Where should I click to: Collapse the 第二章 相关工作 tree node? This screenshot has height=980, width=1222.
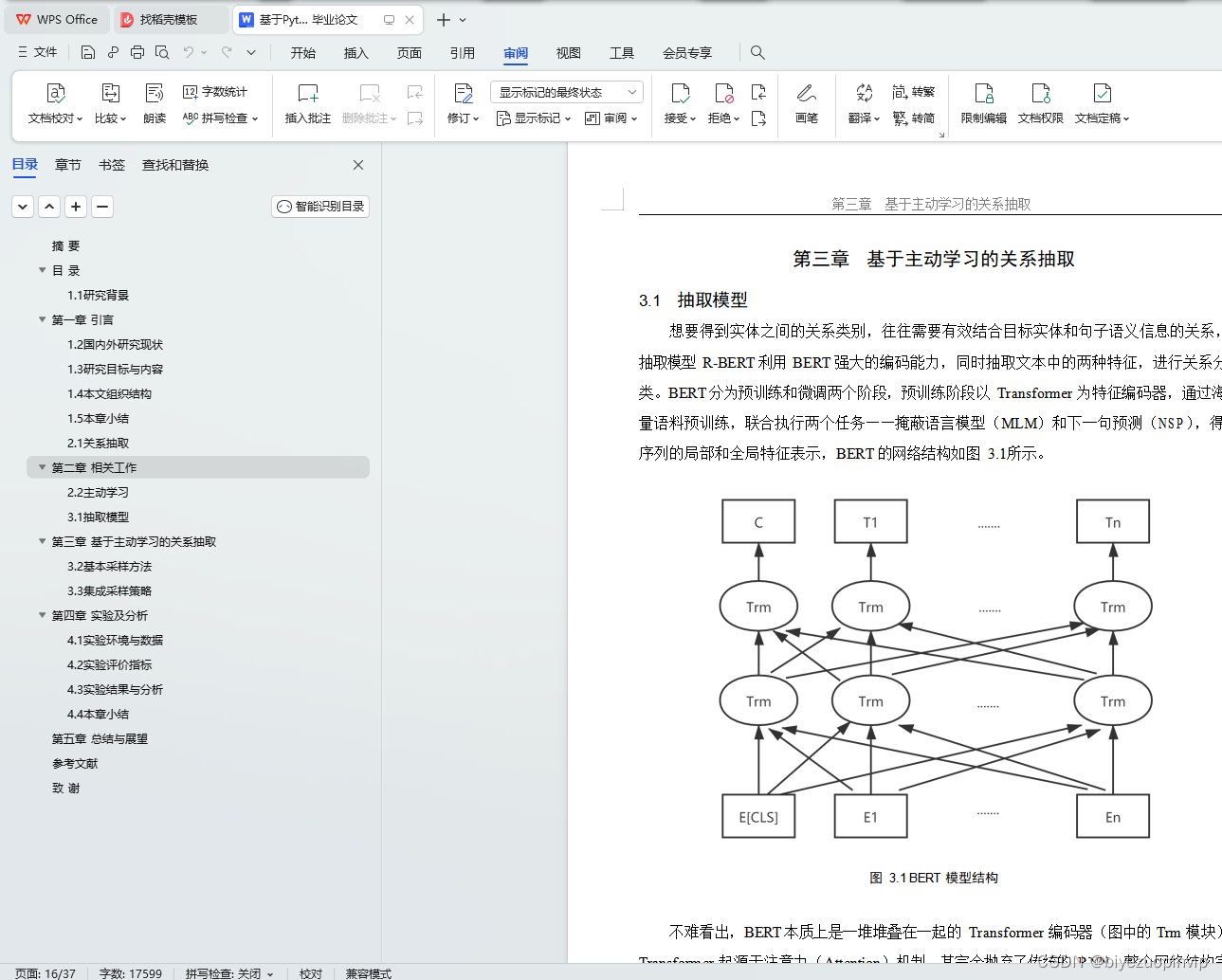[x=42, y=467]
